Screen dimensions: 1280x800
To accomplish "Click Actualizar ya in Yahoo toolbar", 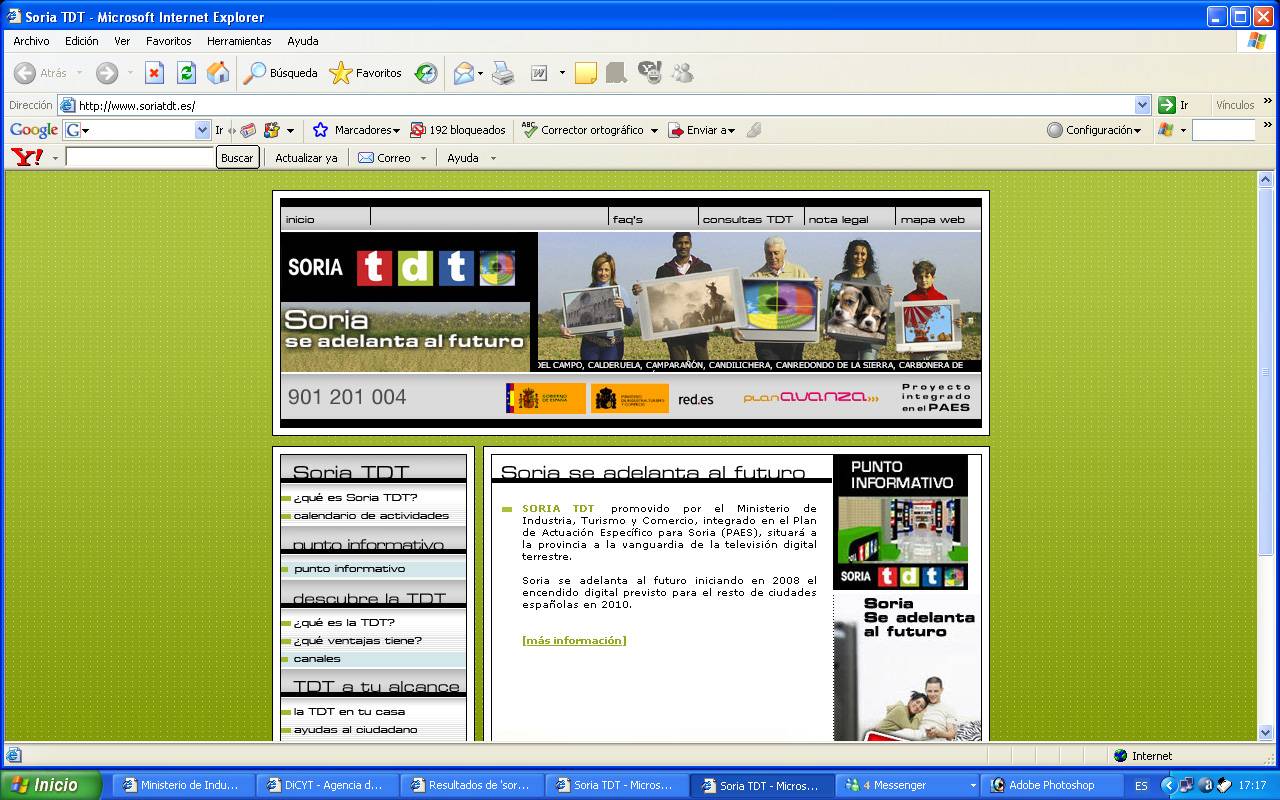I will coord(306,158).
